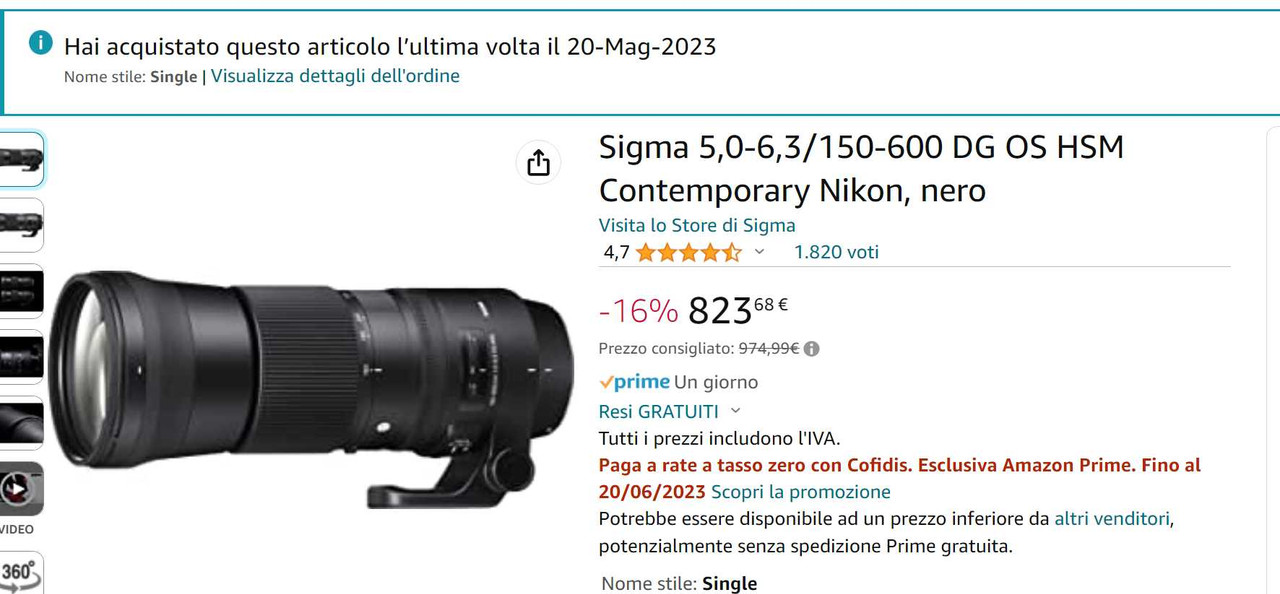Screen dimensions: 1280x594
Task: Expand the Resi GRATUITI dropdown
Action: pos(736,411)
